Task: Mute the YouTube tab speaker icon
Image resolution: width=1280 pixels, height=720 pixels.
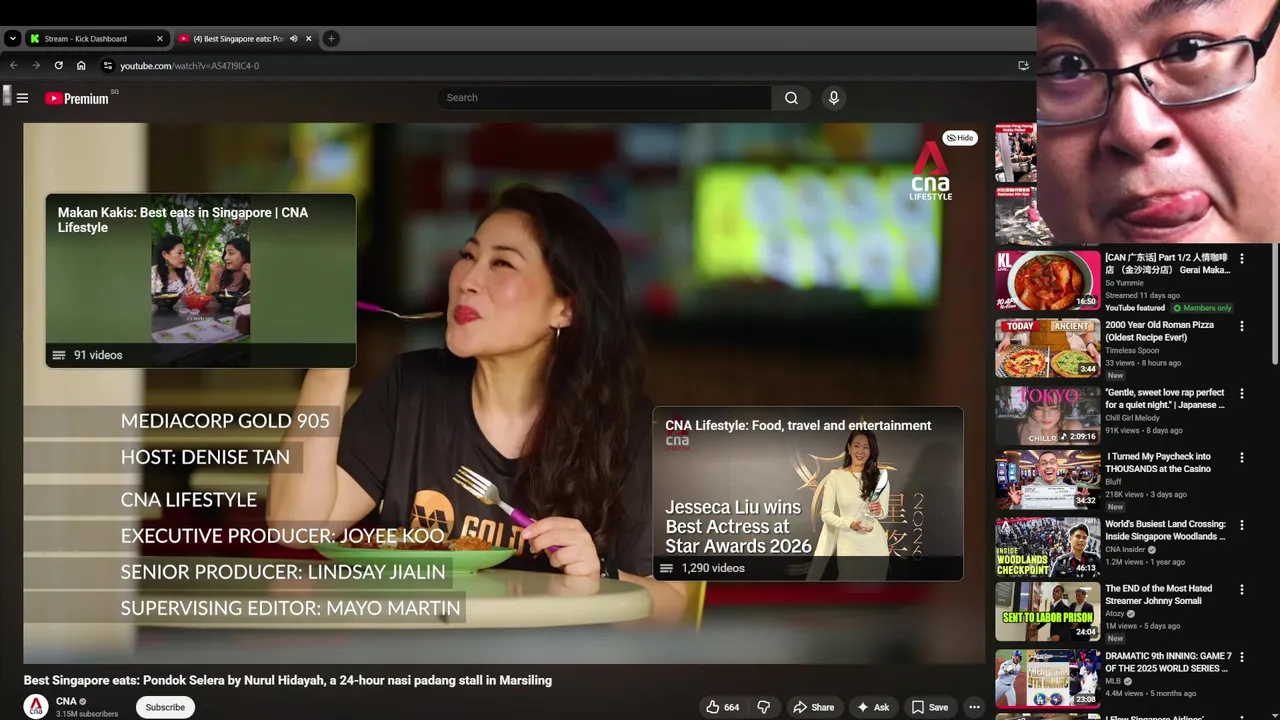Action: [x=294, y=39]
